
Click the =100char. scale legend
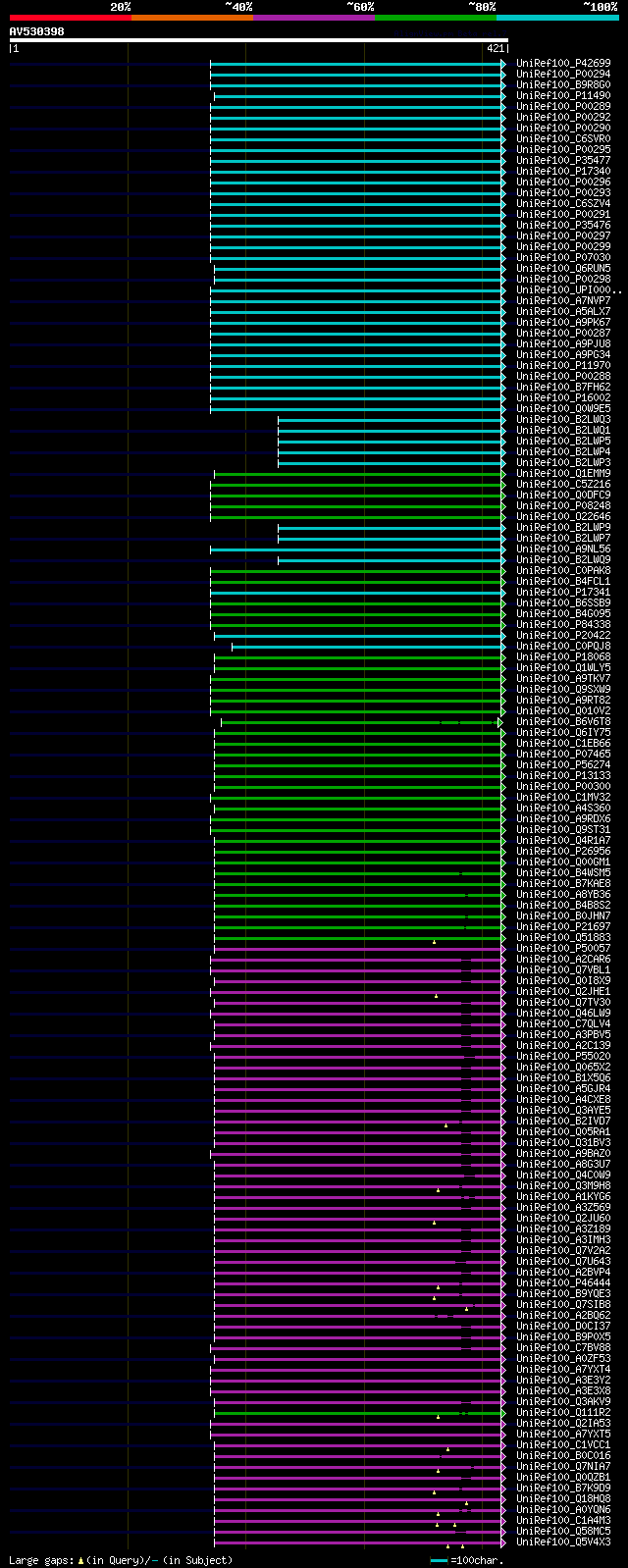(x=466, y=1559)
